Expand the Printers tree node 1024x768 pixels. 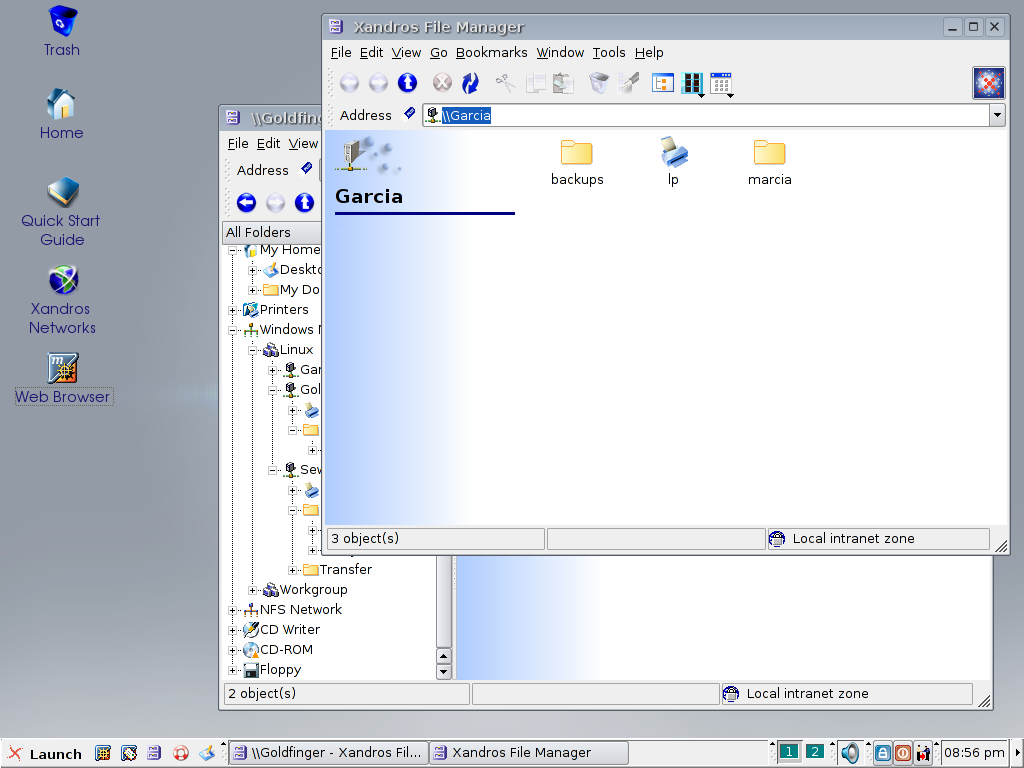coord(233,310)
